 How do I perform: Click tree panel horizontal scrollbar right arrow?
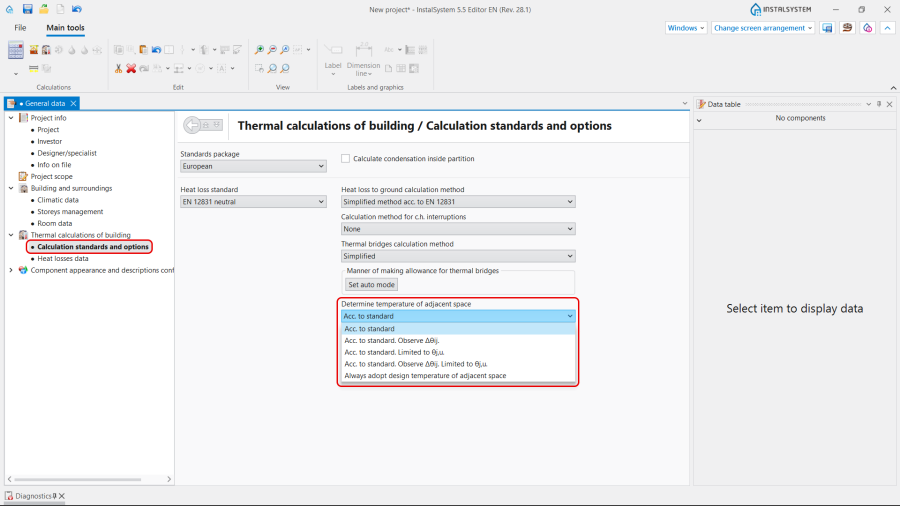pos(169,479)
